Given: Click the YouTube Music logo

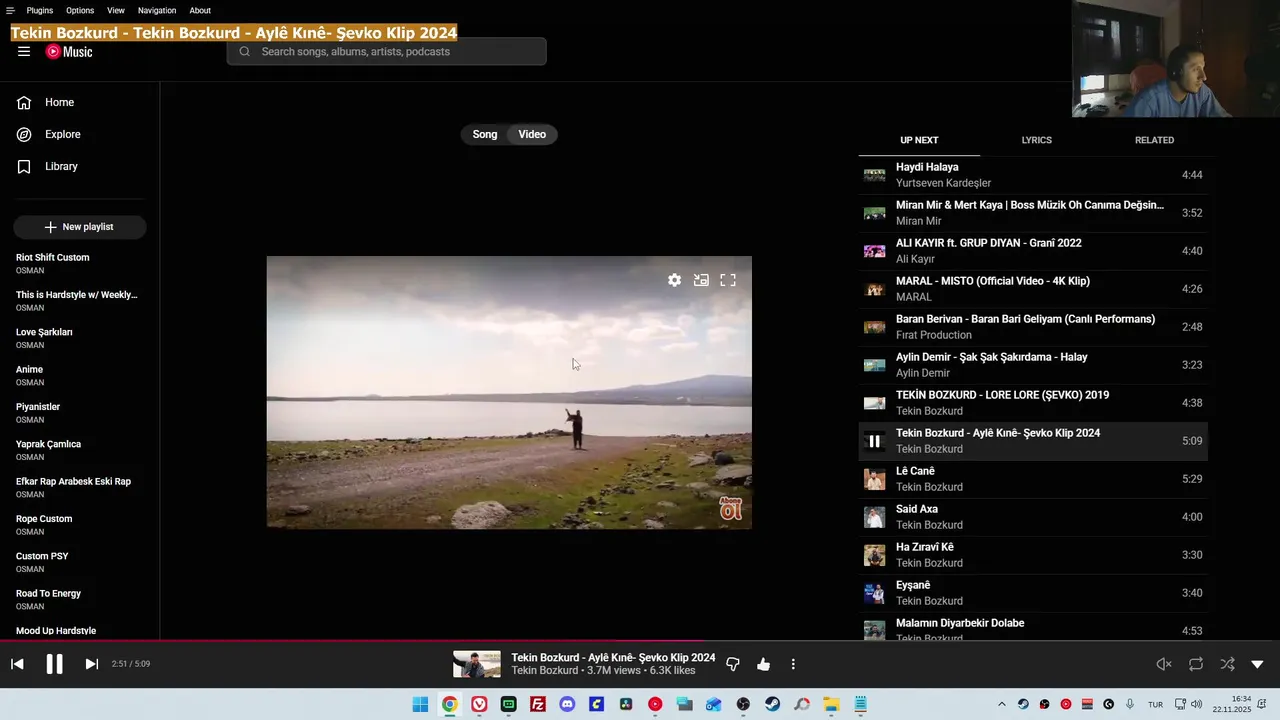Looking at the screenshot, I should (x=69, y=52).
